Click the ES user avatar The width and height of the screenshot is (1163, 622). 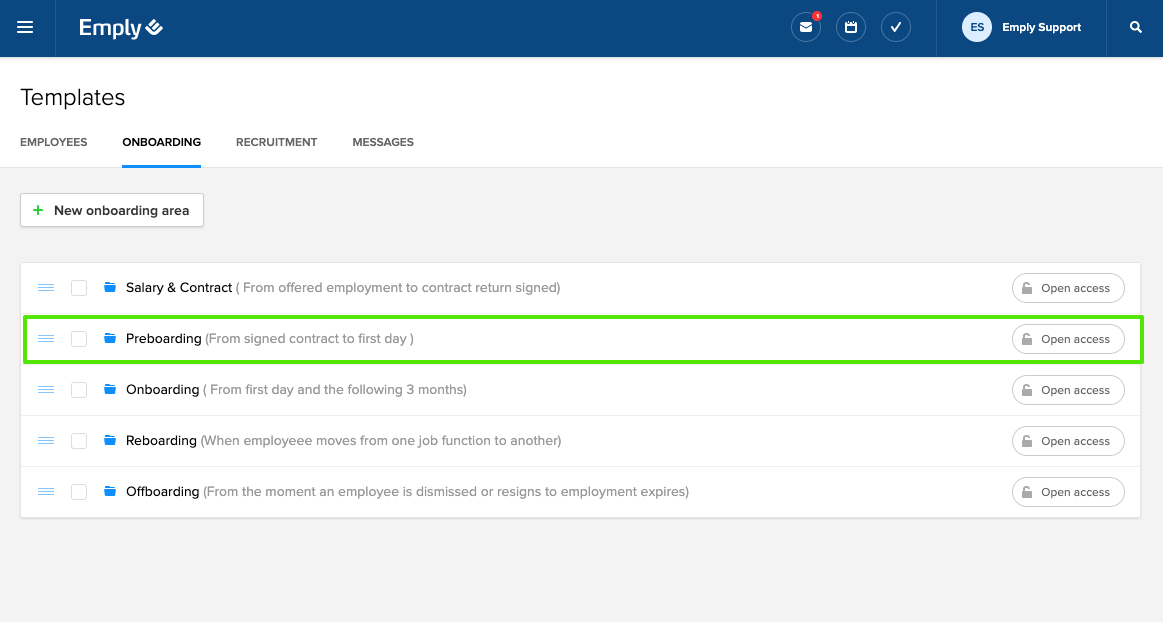point(976,28)
